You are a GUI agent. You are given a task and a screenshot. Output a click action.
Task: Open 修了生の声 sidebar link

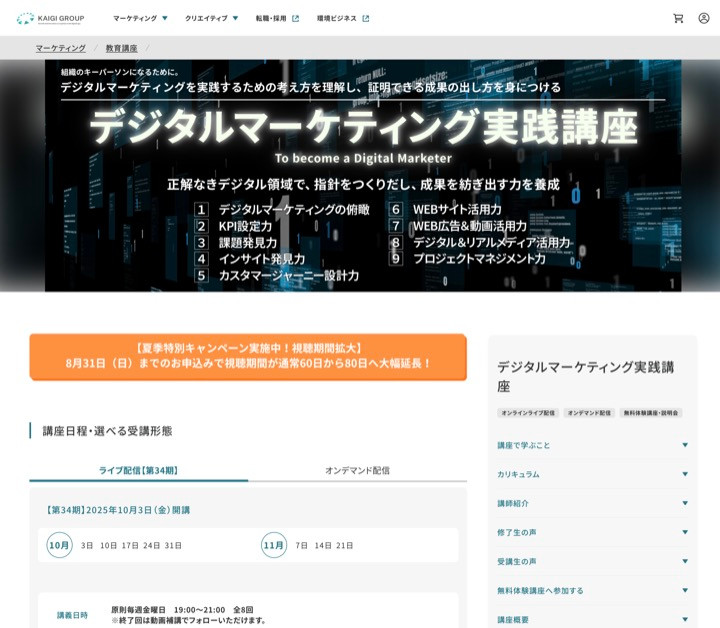[517, 532]
